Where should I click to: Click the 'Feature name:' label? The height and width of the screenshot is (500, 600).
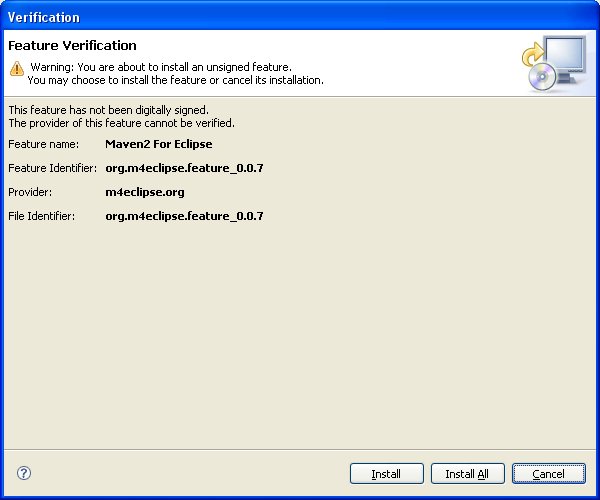pyautogui.click(x=42, y=144)
